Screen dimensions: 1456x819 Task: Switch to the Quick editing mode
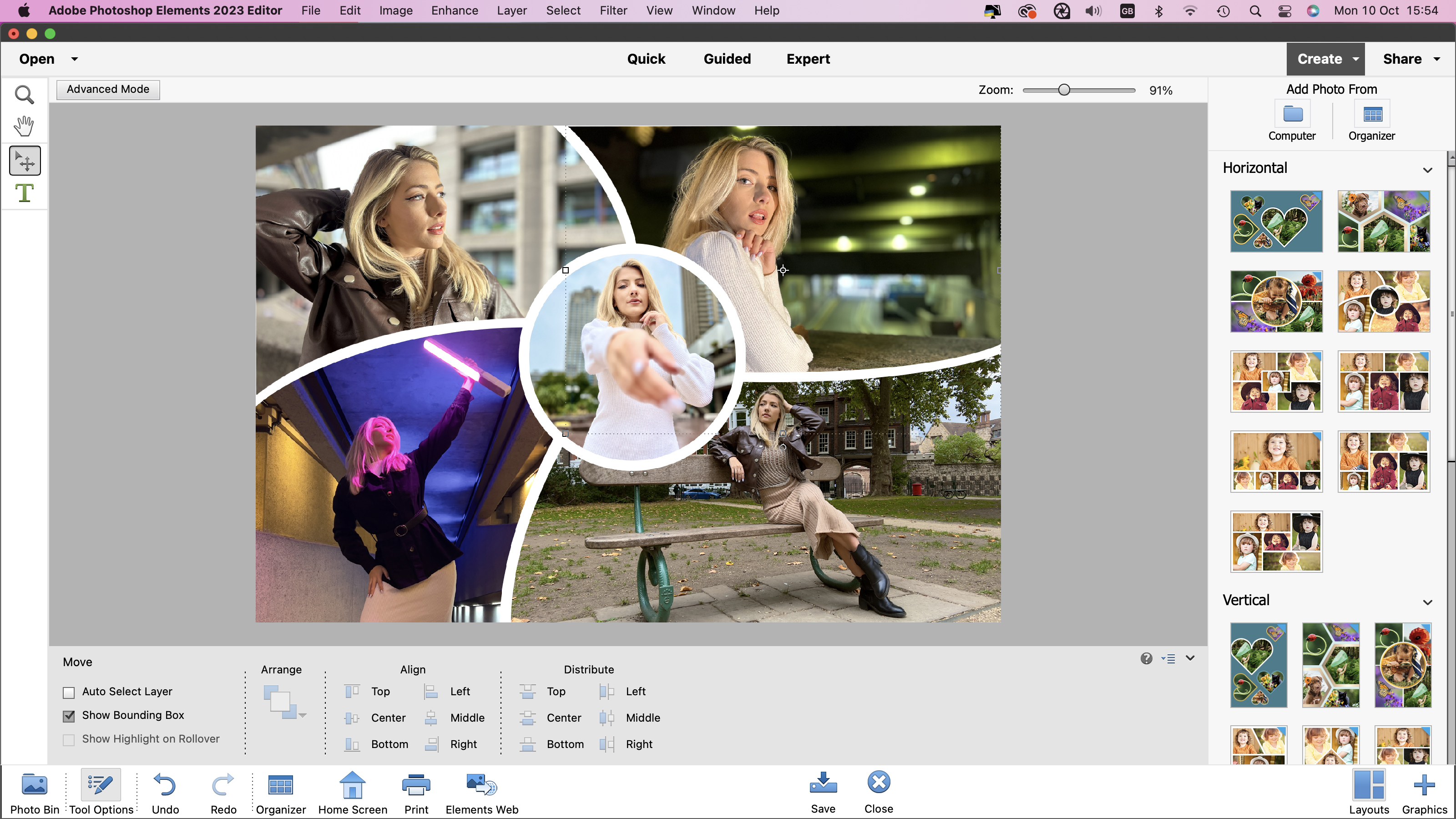(646, 58)
